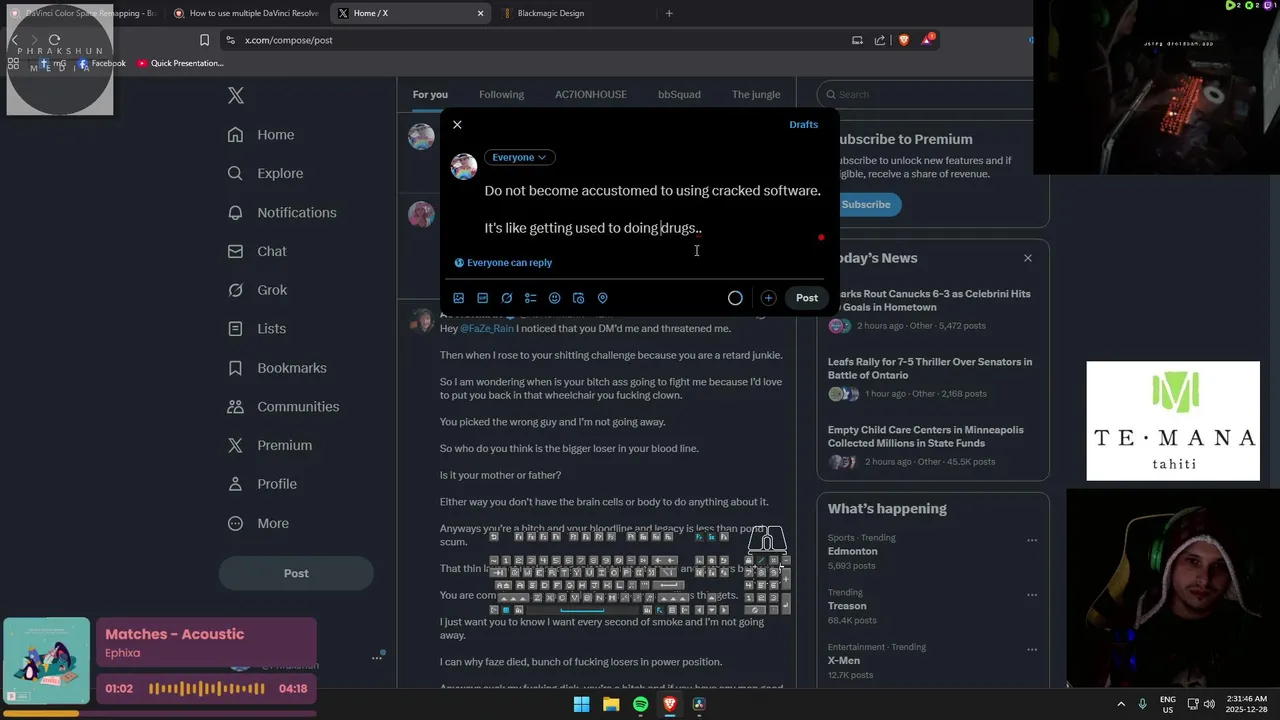The height and width of the screenshot is (720, 1280).
Task: Add media using the image icon in composer
Action: pyautogui.click(x=459, y=298)
